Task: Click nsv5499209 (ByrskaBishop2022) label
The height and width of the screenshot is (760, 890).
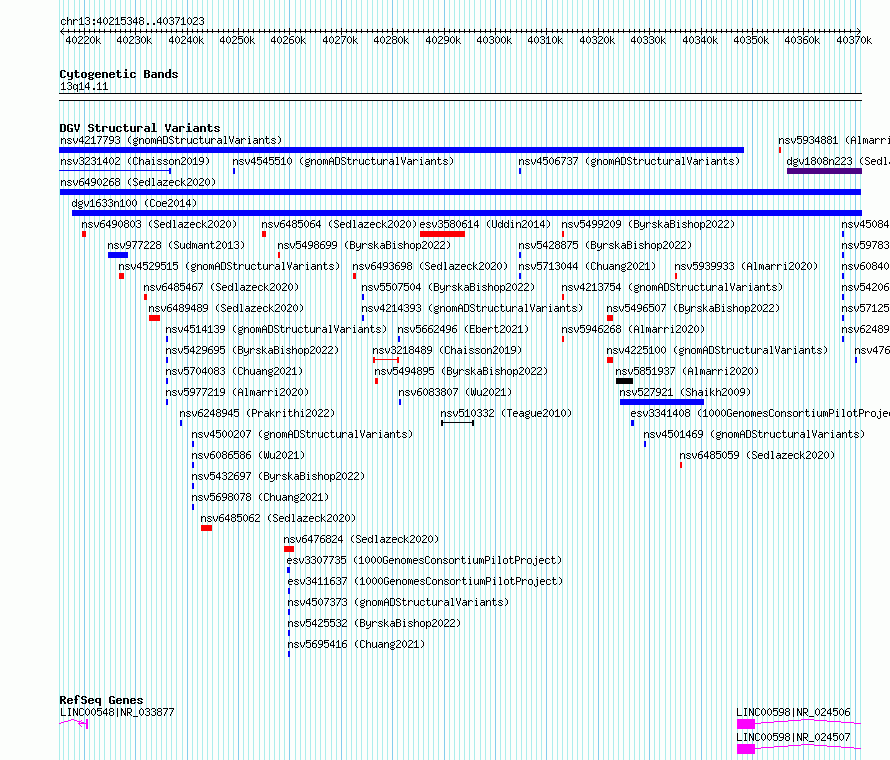Action: pos(648,224)
